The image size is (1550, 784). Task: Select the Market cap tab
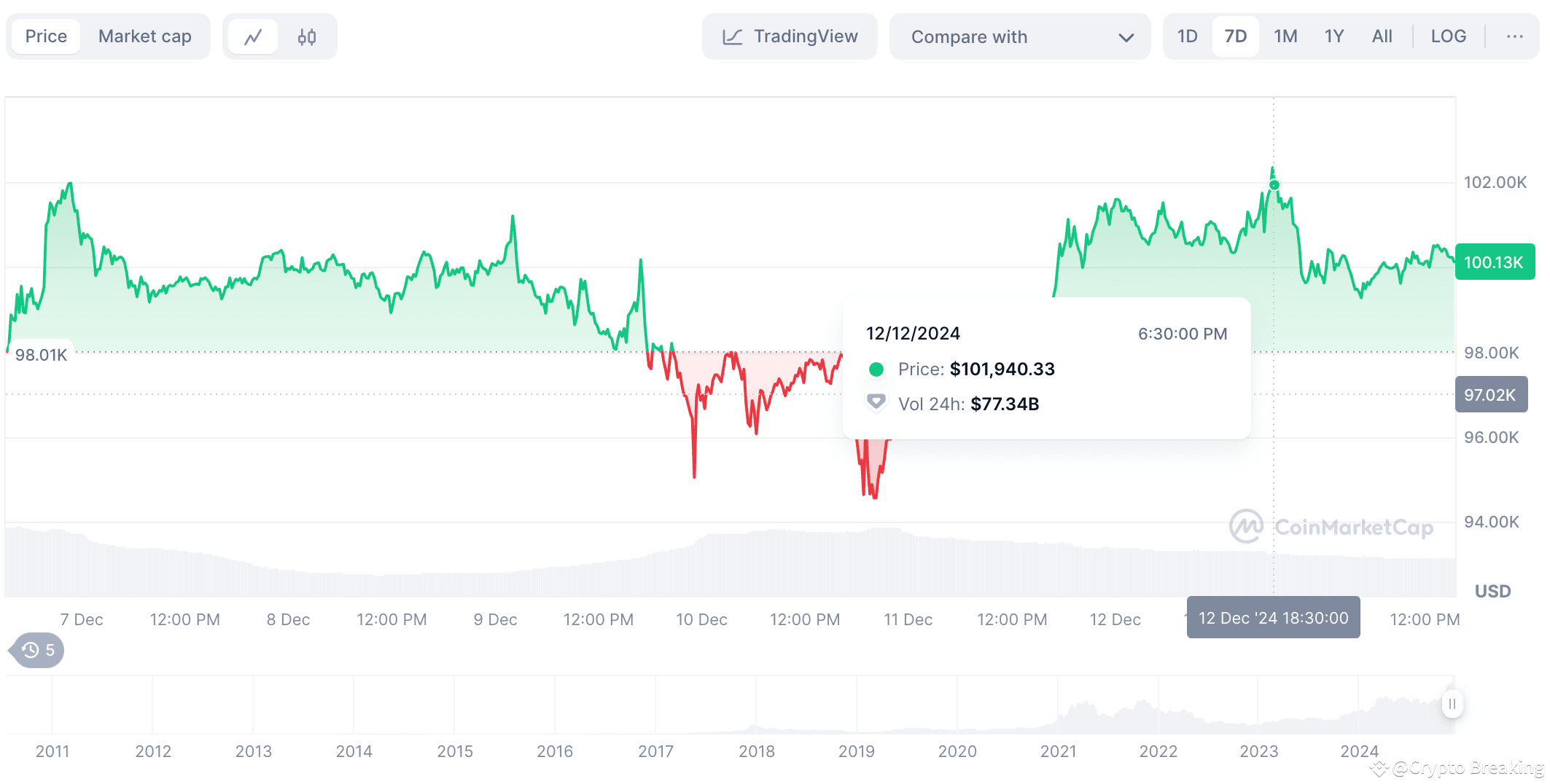pos(144,37)
